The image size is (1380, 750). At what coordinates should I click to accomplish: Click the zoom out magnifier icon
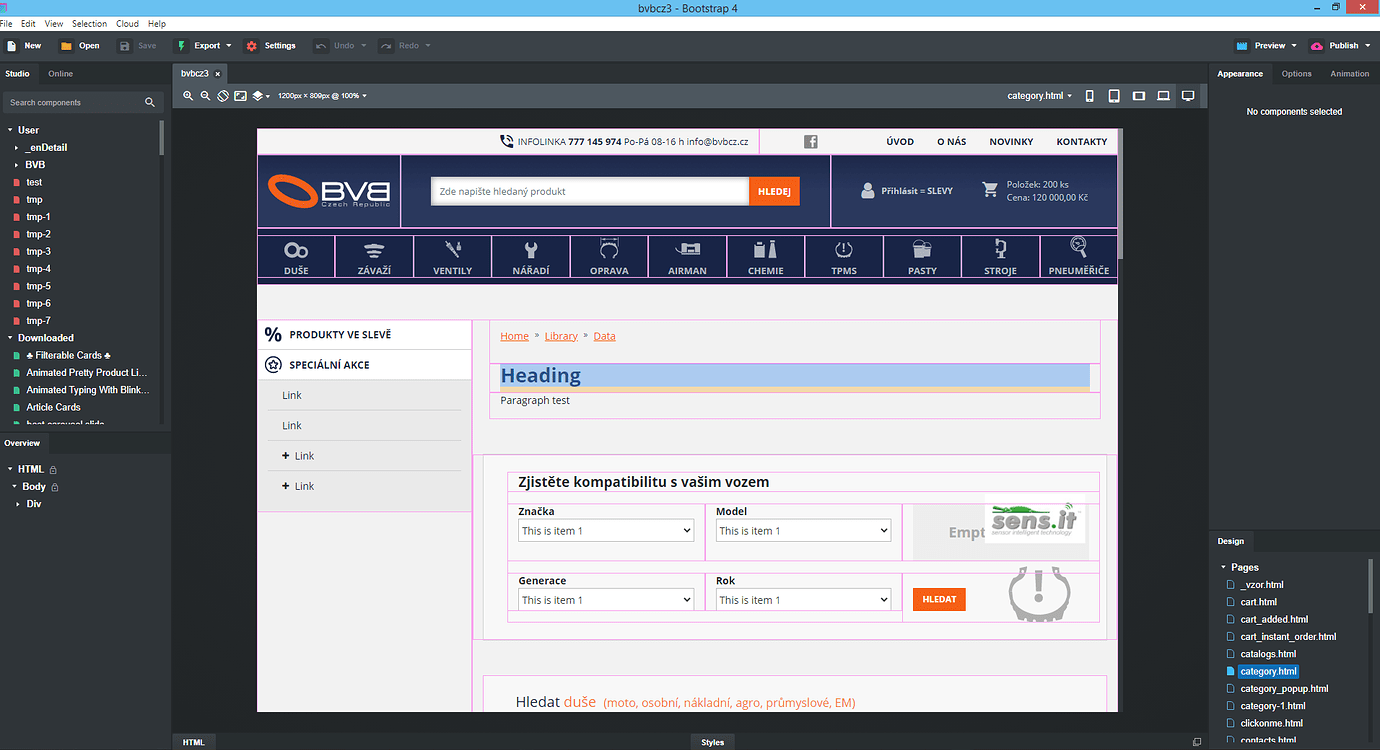coord(205,96)
